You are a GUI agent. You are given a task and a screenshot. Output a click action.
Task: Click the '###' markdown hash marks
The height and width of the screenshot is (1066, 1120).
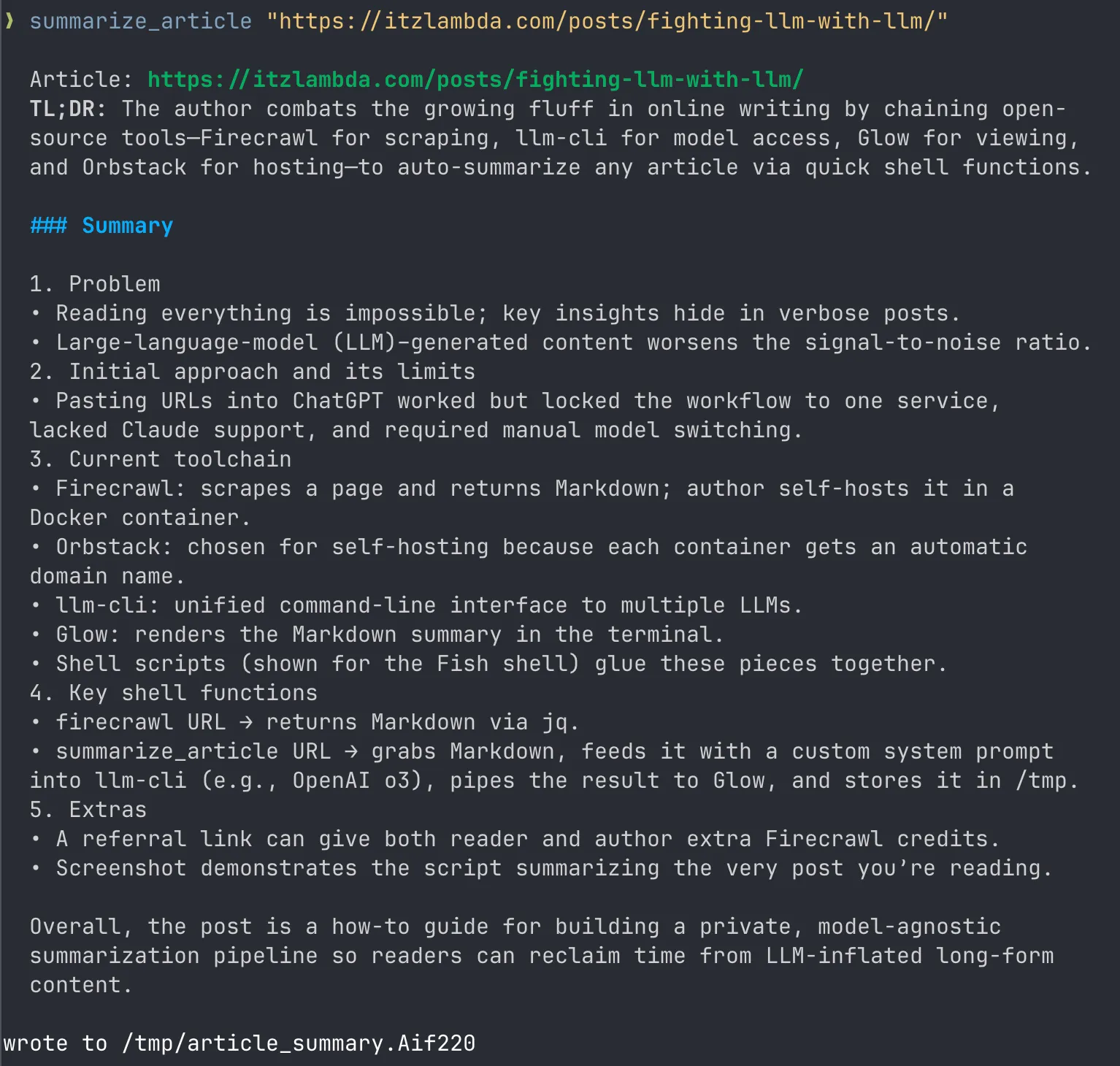tap(48, 226)
